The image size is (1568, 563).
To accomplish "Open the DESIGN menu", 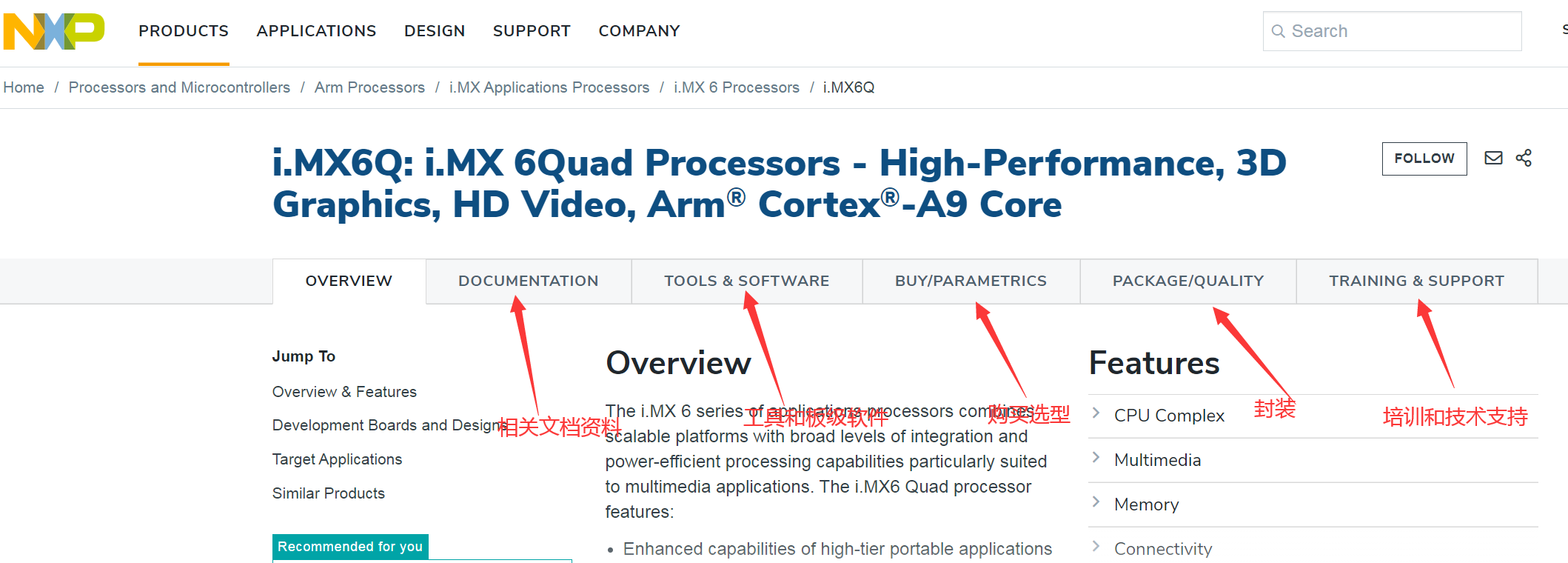I will [x=435, y=31].
